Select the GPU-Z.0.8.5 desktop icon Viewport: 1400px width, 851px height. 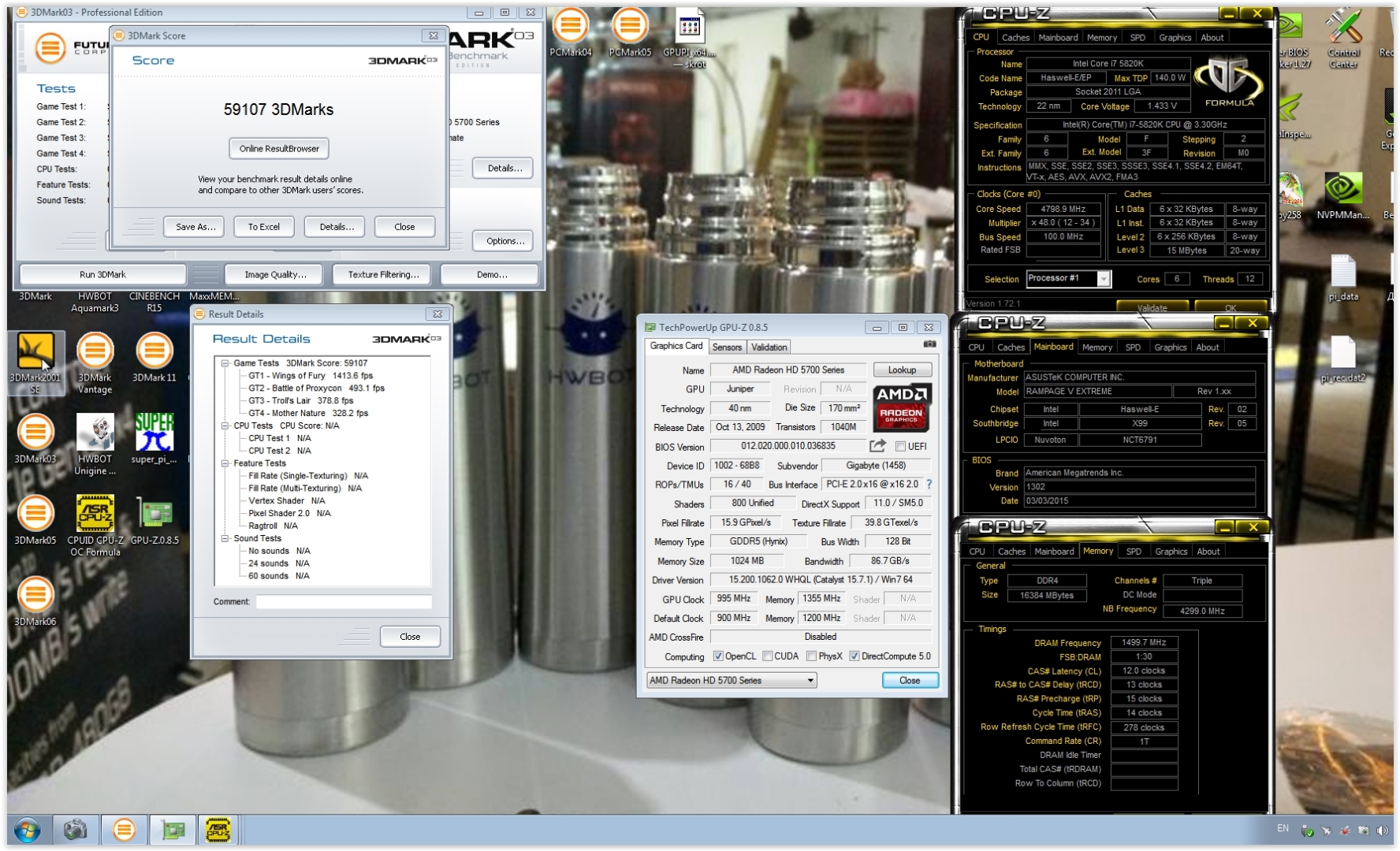pos(155,520)
